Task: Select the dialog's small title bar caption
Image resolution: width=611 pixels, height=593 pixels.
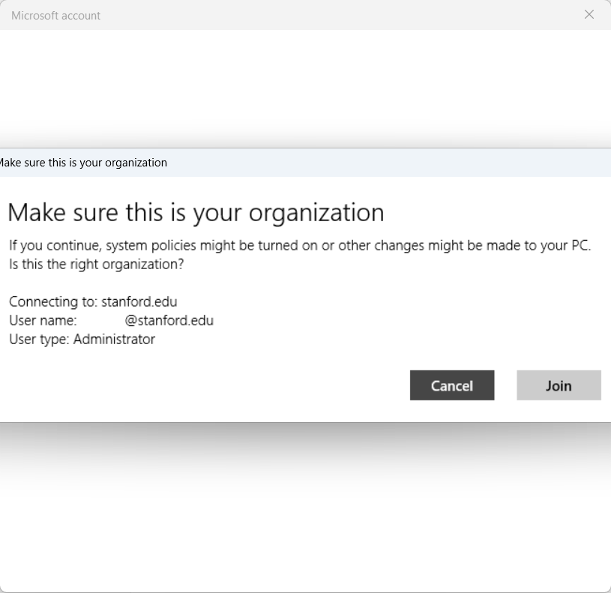Action: click(83, 163)
